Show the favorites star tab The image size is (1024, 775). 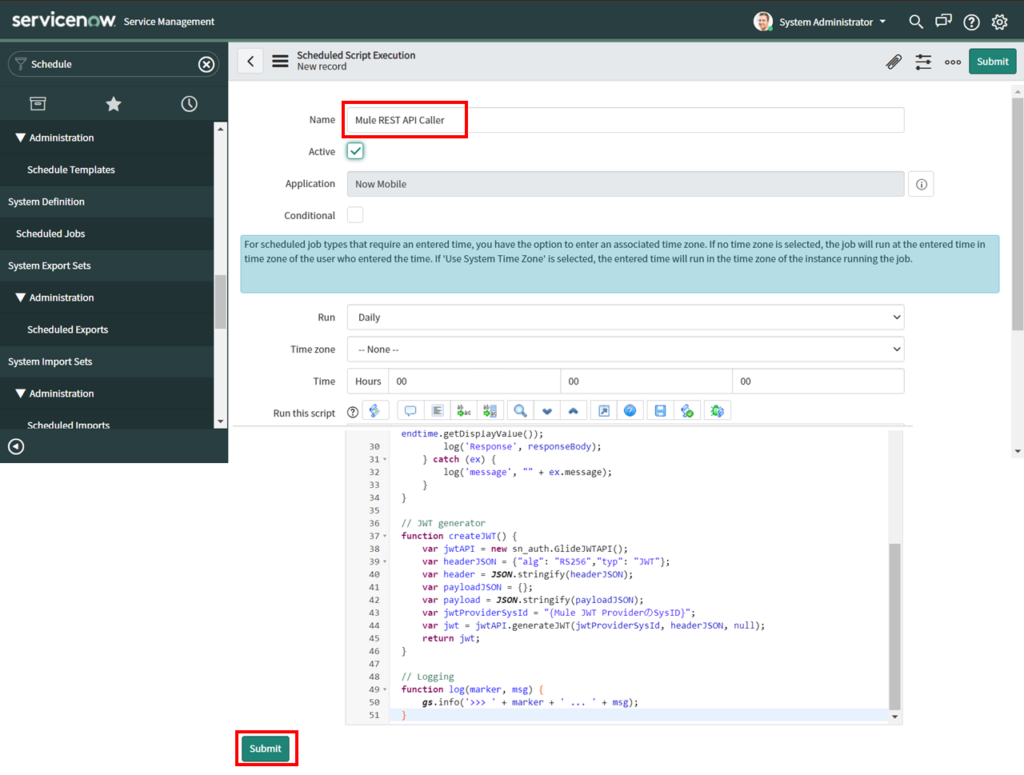[x=113, y=104]
